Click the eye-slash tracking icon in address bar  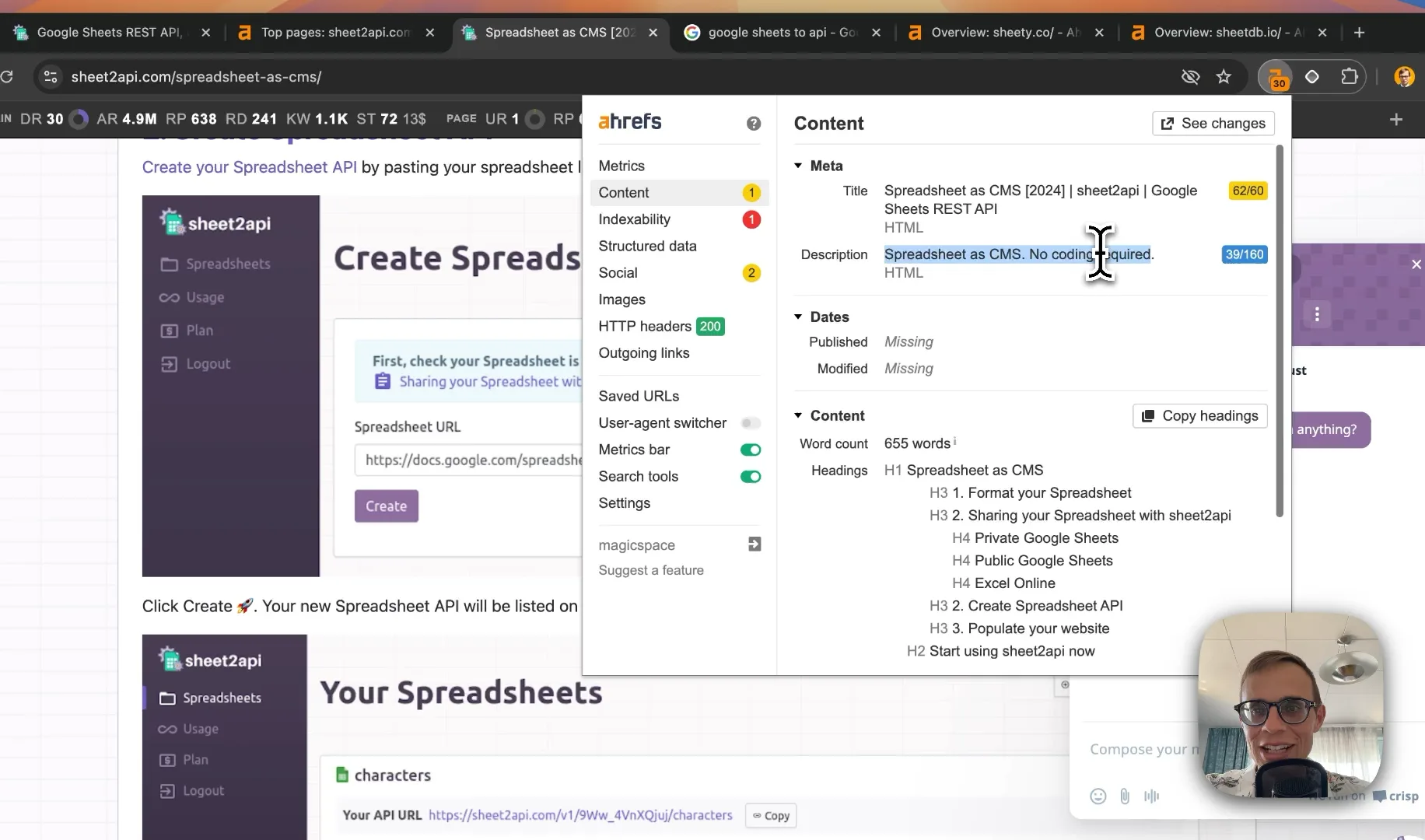(1190, 76)
